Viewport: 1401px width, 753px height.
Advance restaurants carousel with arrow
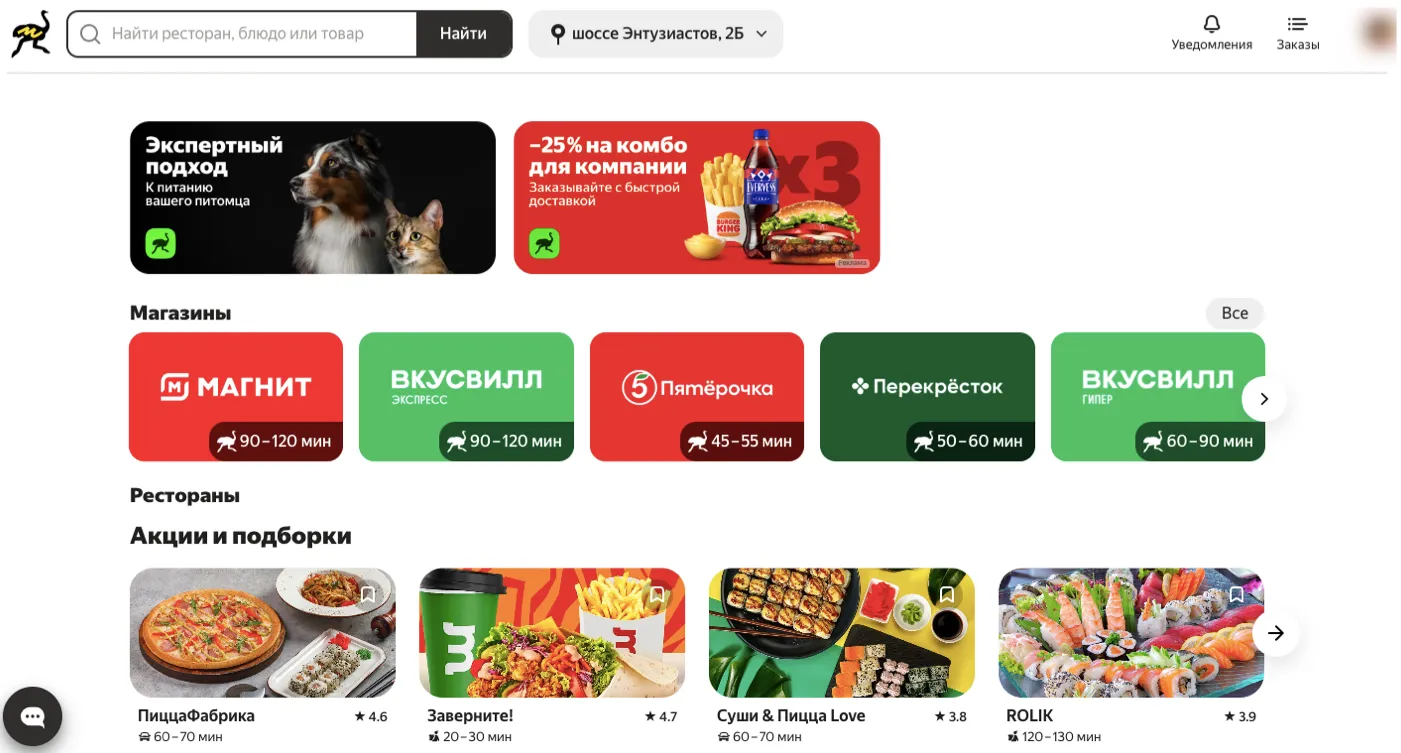1276,633
